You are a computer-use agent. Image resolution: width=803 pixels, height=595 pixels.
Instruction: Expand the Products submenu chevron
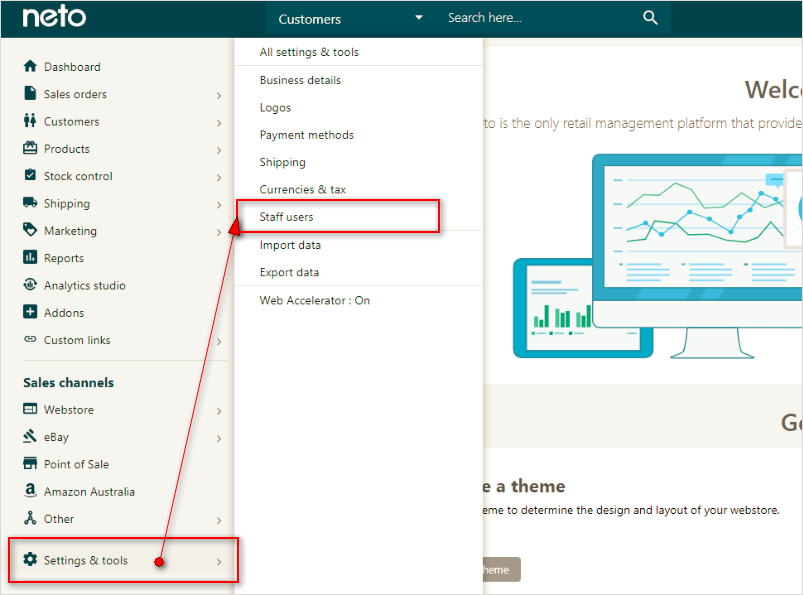(218, 150)
